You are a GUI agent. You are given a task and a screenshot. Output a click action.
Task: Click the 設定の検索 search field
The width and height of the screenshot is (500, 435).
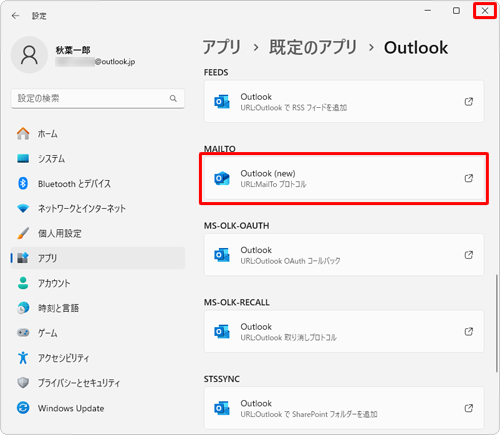pos(98,98)
